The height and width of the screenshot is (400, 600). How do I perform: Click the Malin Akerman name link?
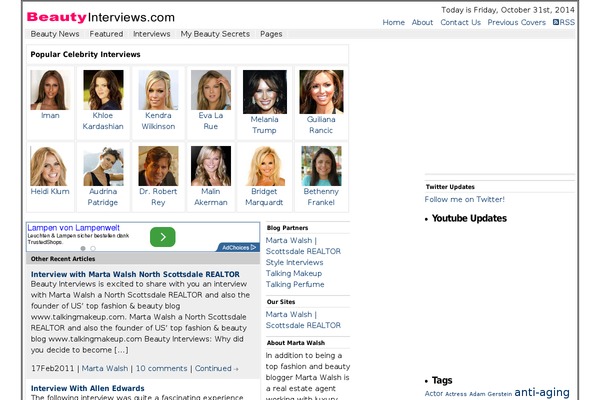pyautogui.click(x=210, y=197)
